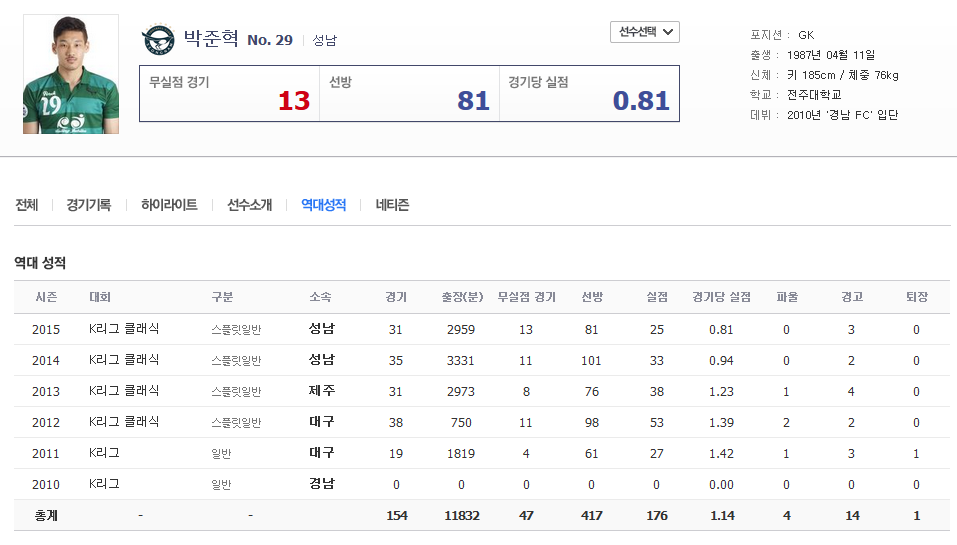This screenshot has height=545, width=957.
Task: Click the 시즌 column header
Action: [46, 297]
